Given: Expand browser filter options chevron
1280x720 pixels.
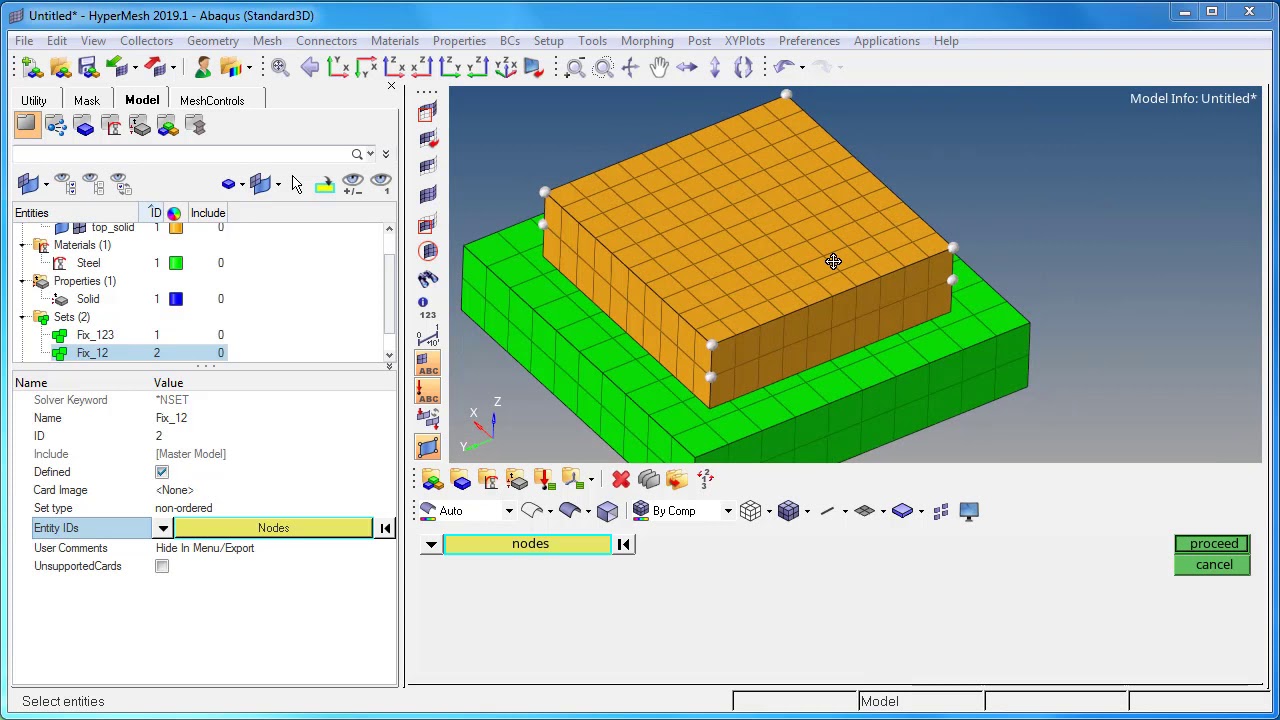Looking at the screenshot, I should point(386,154).
